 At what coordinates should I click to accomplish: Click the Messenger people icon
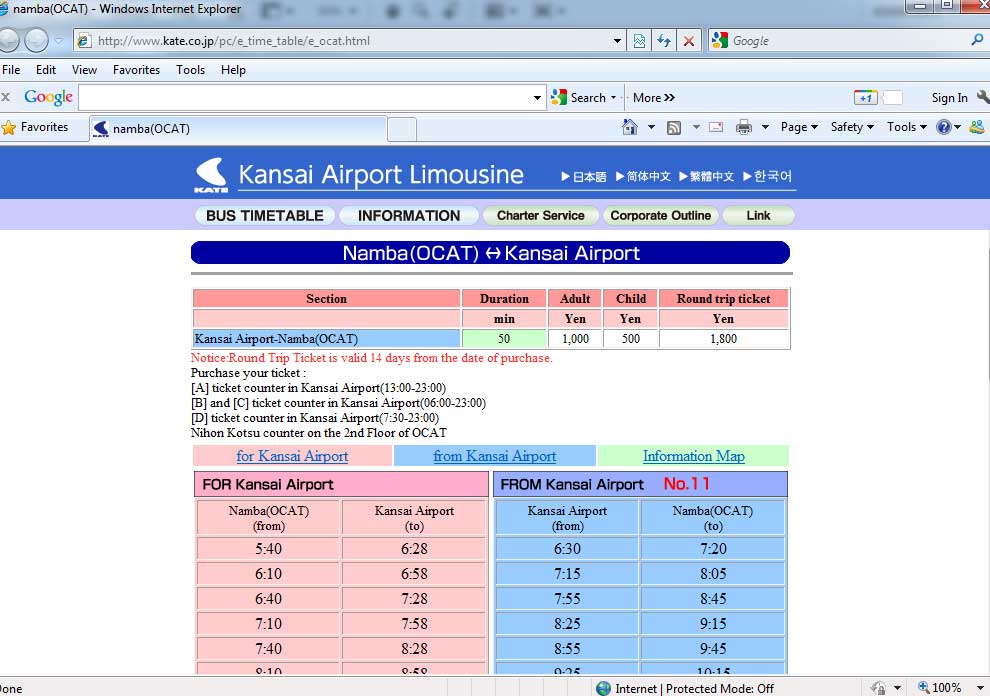coord(977,127)
